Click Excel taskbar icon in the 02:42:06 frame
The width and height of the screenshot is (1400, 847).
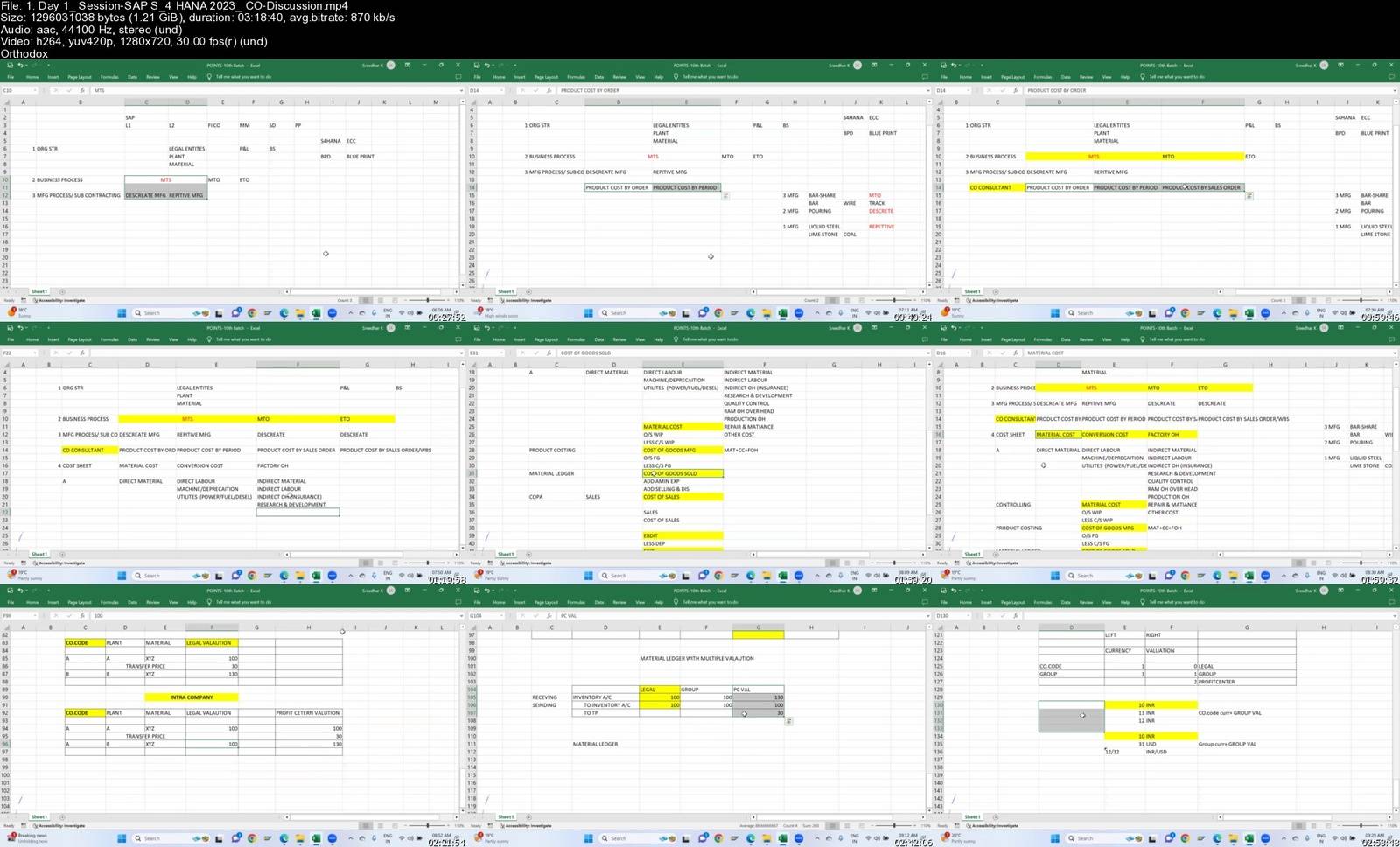(x=781, y=837)
